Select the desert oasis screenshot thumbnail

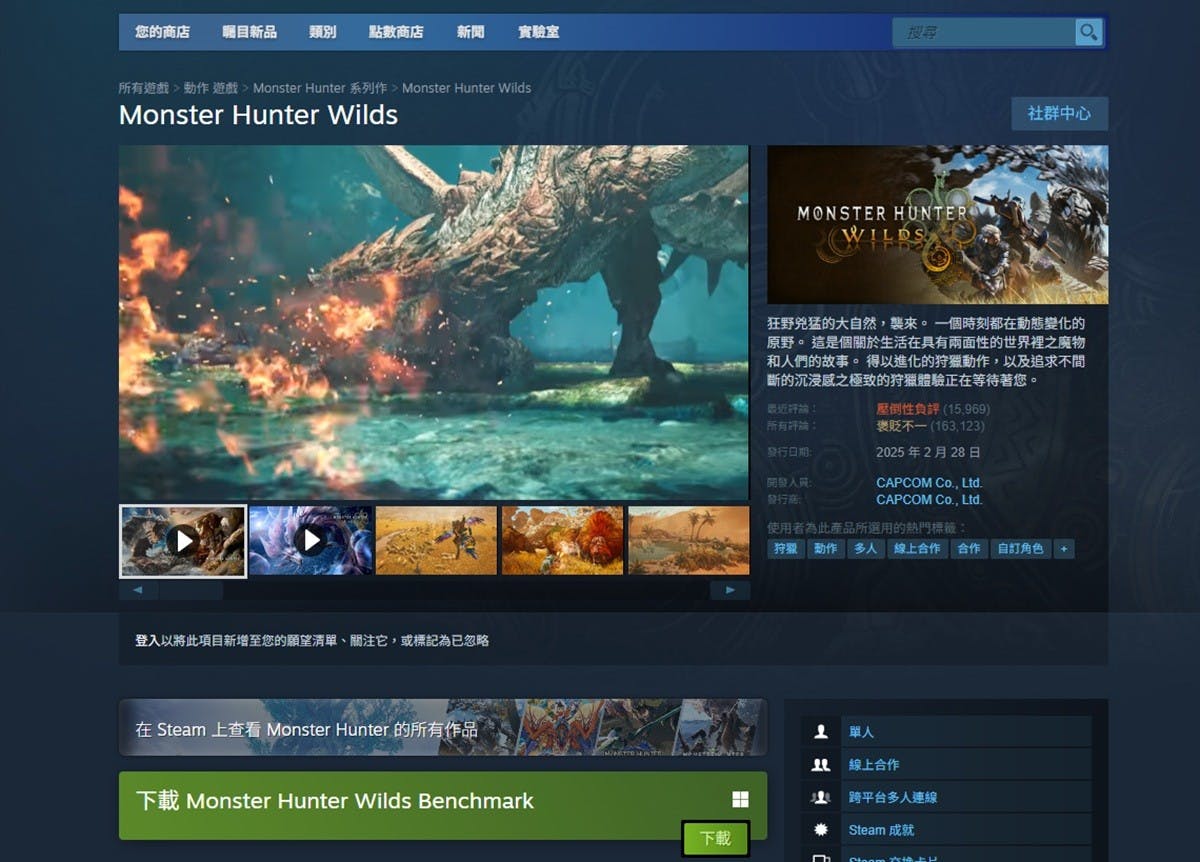688,541
